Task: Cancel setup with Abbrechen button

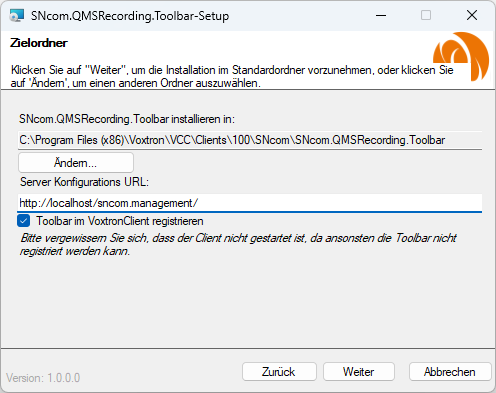Action: tap(450, 372)
